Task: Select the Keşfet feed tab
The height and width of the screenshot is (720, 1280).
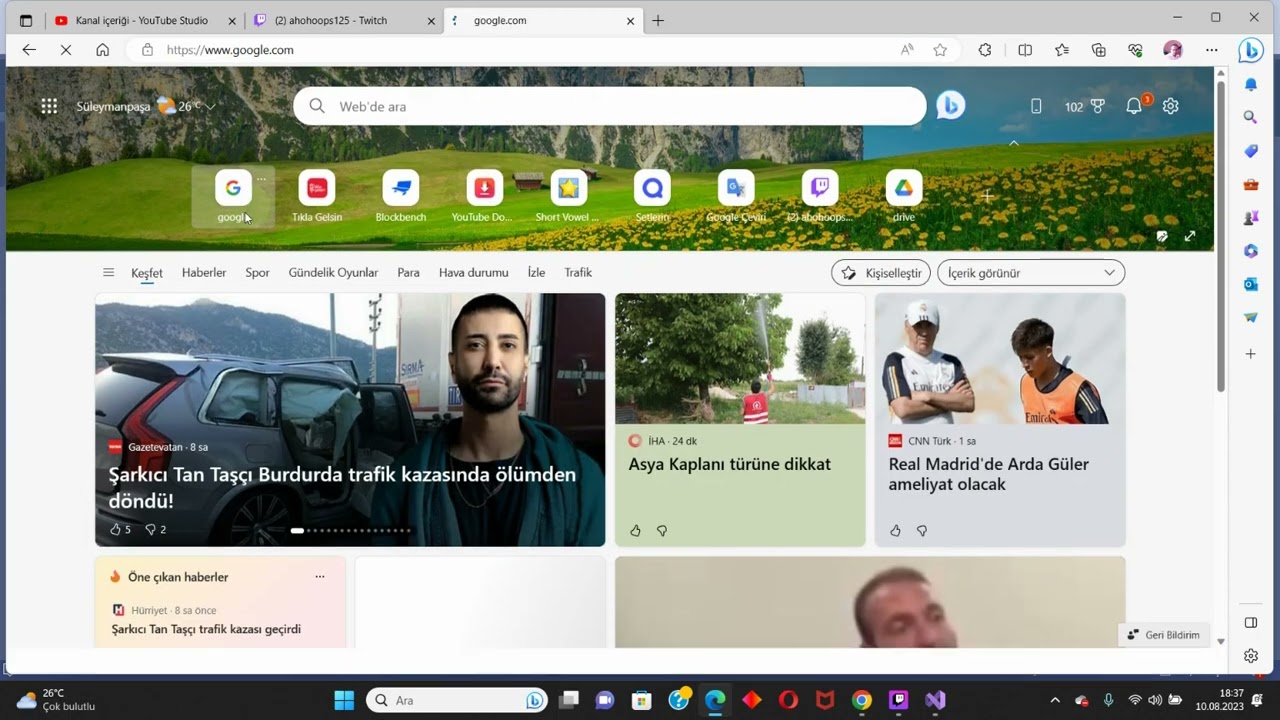Action: click(146, 273)
